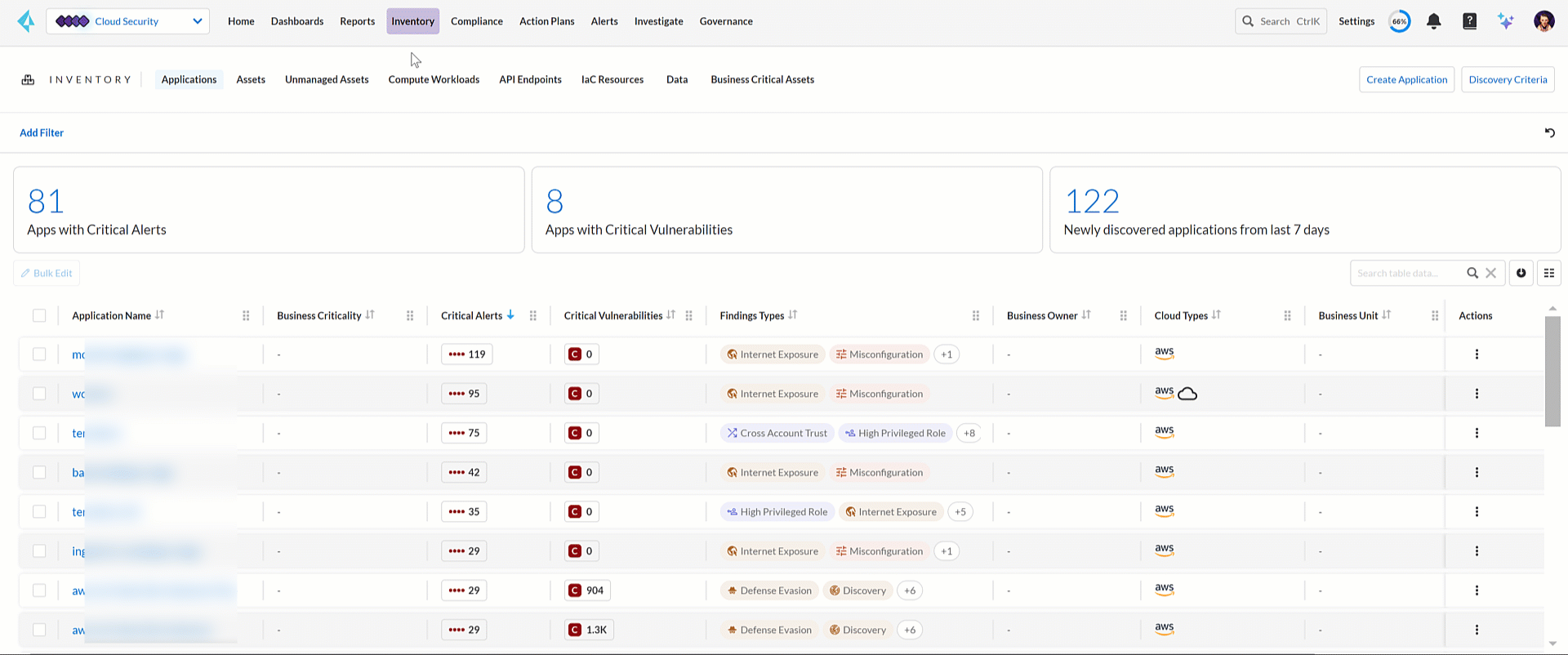
Task: Open the help question mark icon
Action: click(x=1469, y=21)
